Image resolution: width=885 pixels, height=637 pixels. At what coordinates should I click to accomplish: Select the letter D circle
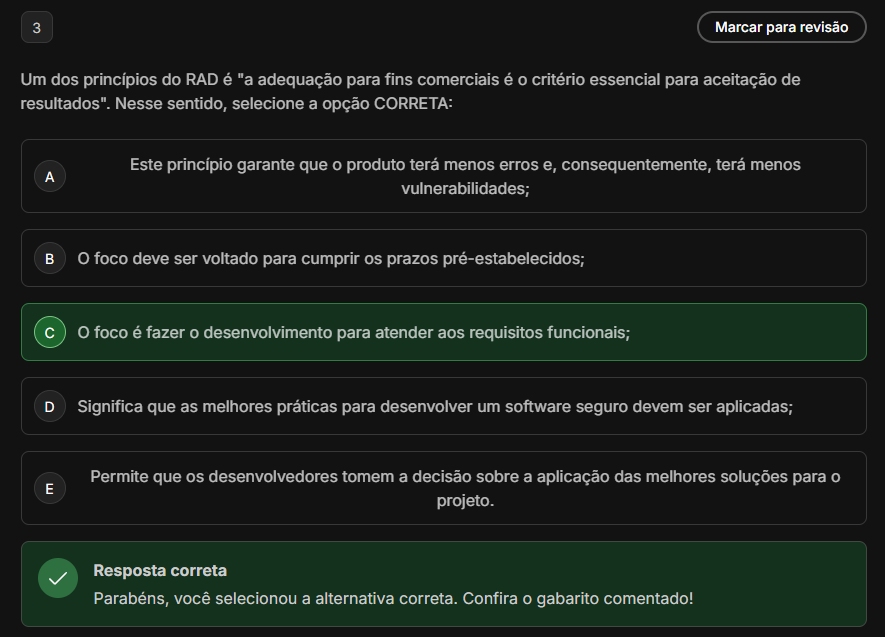tap(49, 407)
